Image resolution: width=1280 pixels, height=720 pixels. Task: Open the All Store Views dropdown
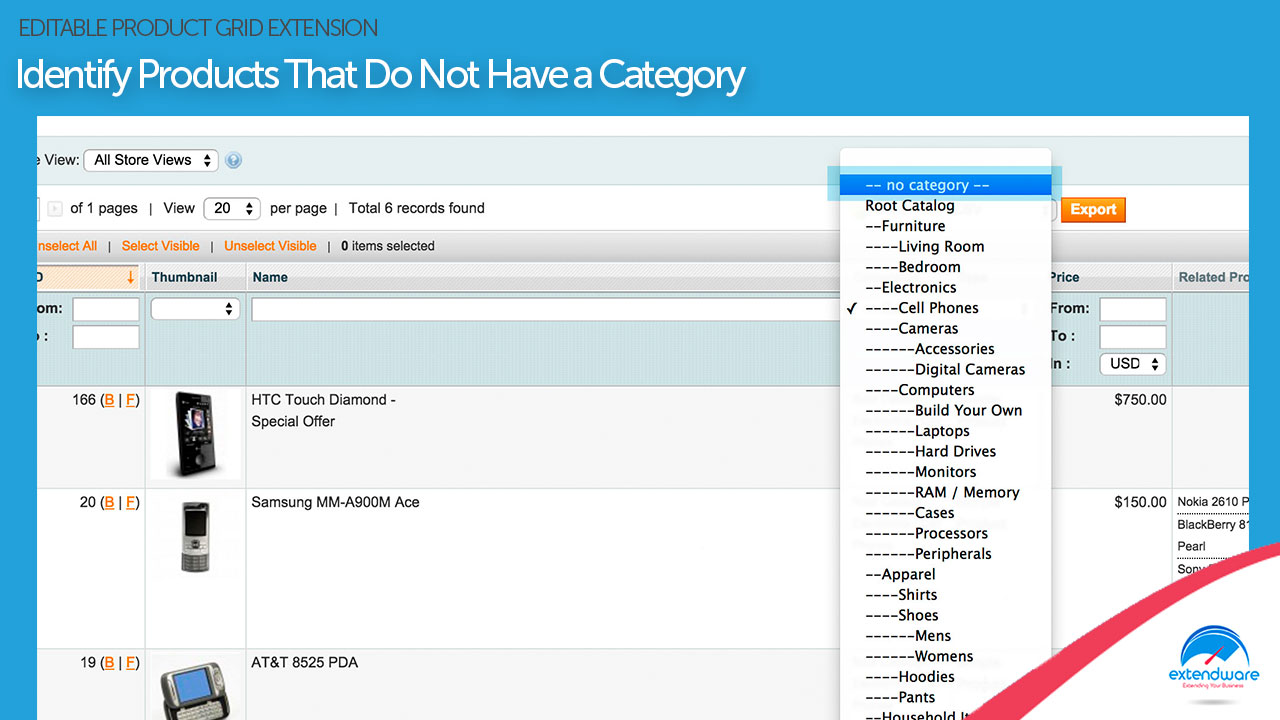pos(150,160)
